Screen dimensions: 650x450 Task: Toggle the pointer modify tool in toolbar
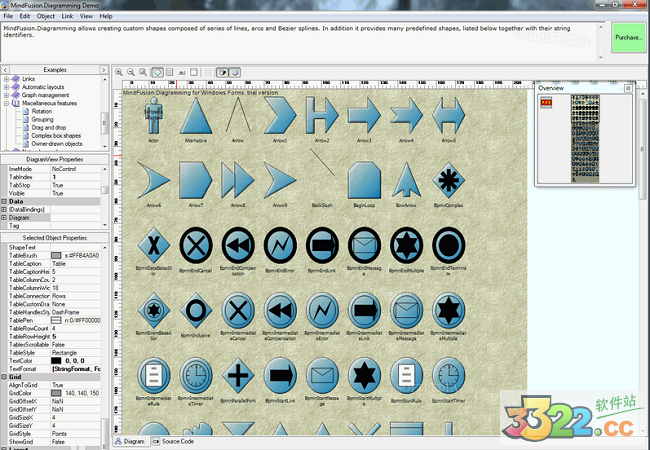click(x=223, y=72)
